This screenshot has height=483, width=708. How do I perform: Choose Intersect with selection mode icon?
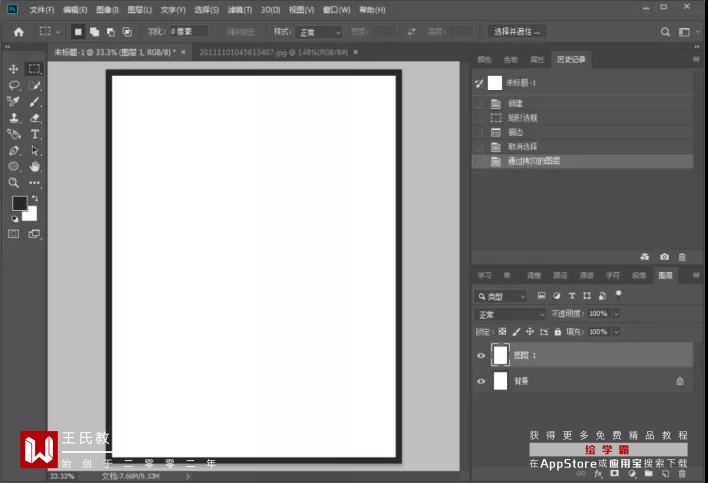point(127,32)
